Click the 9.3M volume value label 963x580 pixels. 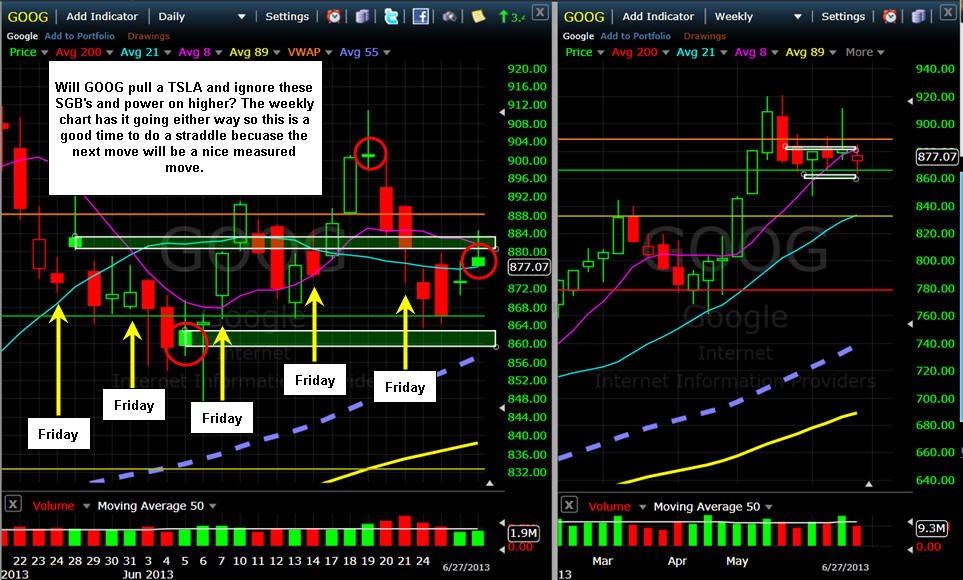click(931, 528)
